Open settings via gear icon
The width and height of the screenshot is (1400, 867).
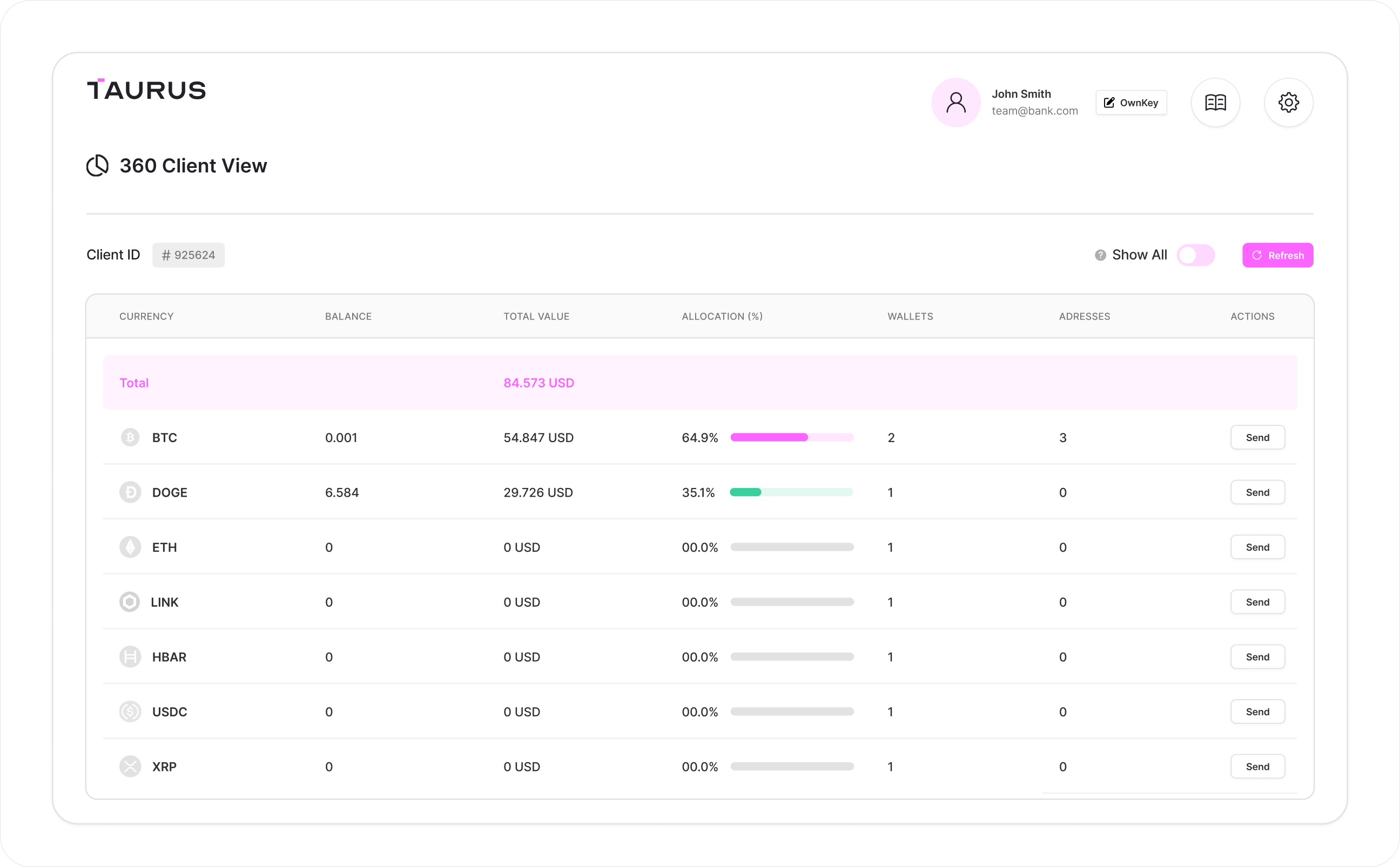(x=1288, y=103)
